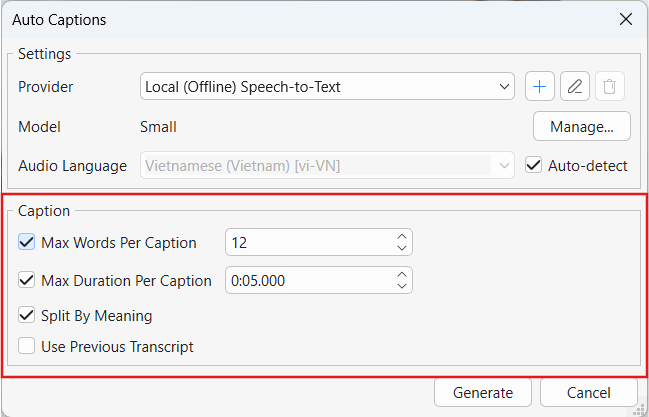Open the Provider dropdown
Image resolution: width=649 pixels, height=417 pixels.
[327, 87]
